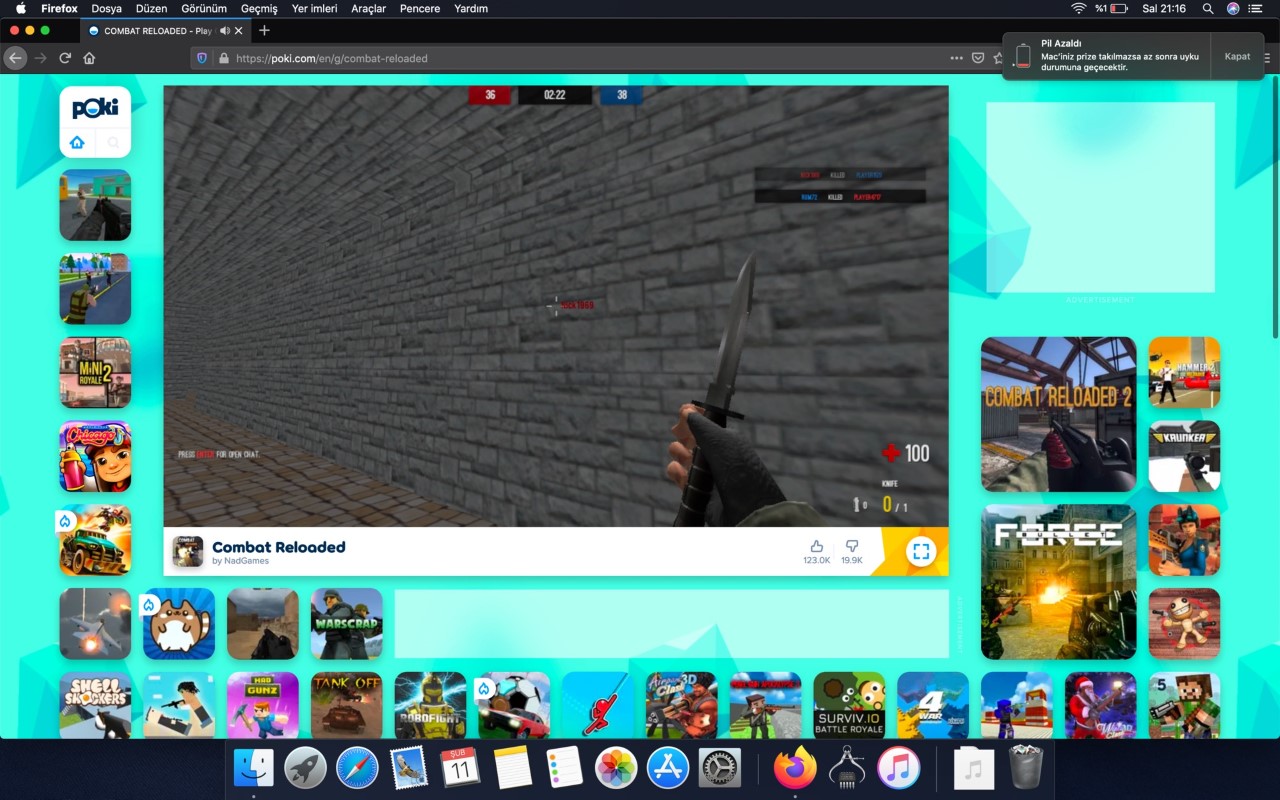Open the Görünüm menu

(204, 8)
